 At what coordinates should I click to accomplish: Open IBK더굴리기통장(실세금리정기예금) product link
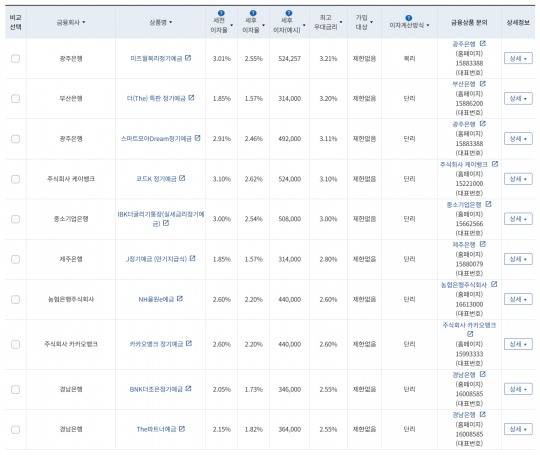[161, 218]
